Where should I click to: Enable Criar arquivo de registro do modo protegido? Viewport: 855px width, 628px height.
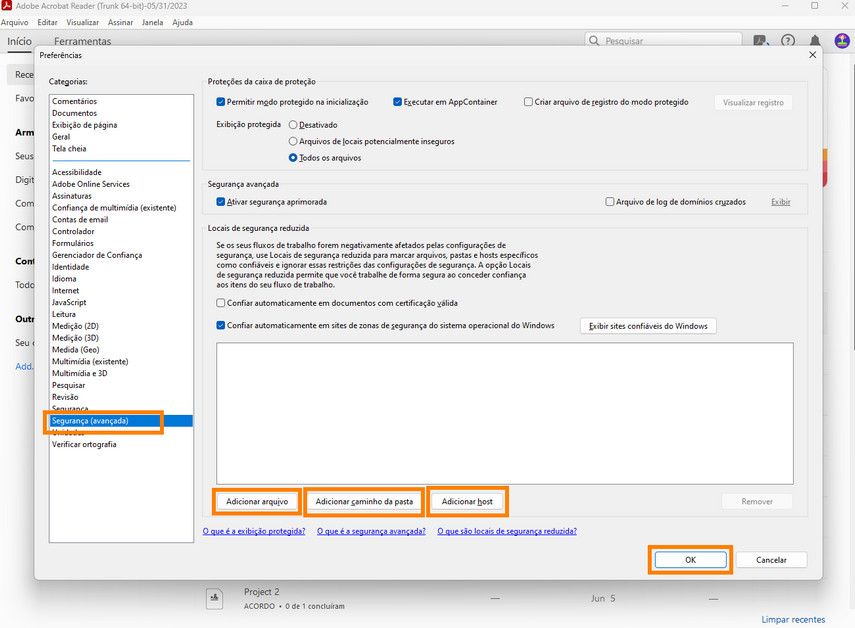coord(528,102)
